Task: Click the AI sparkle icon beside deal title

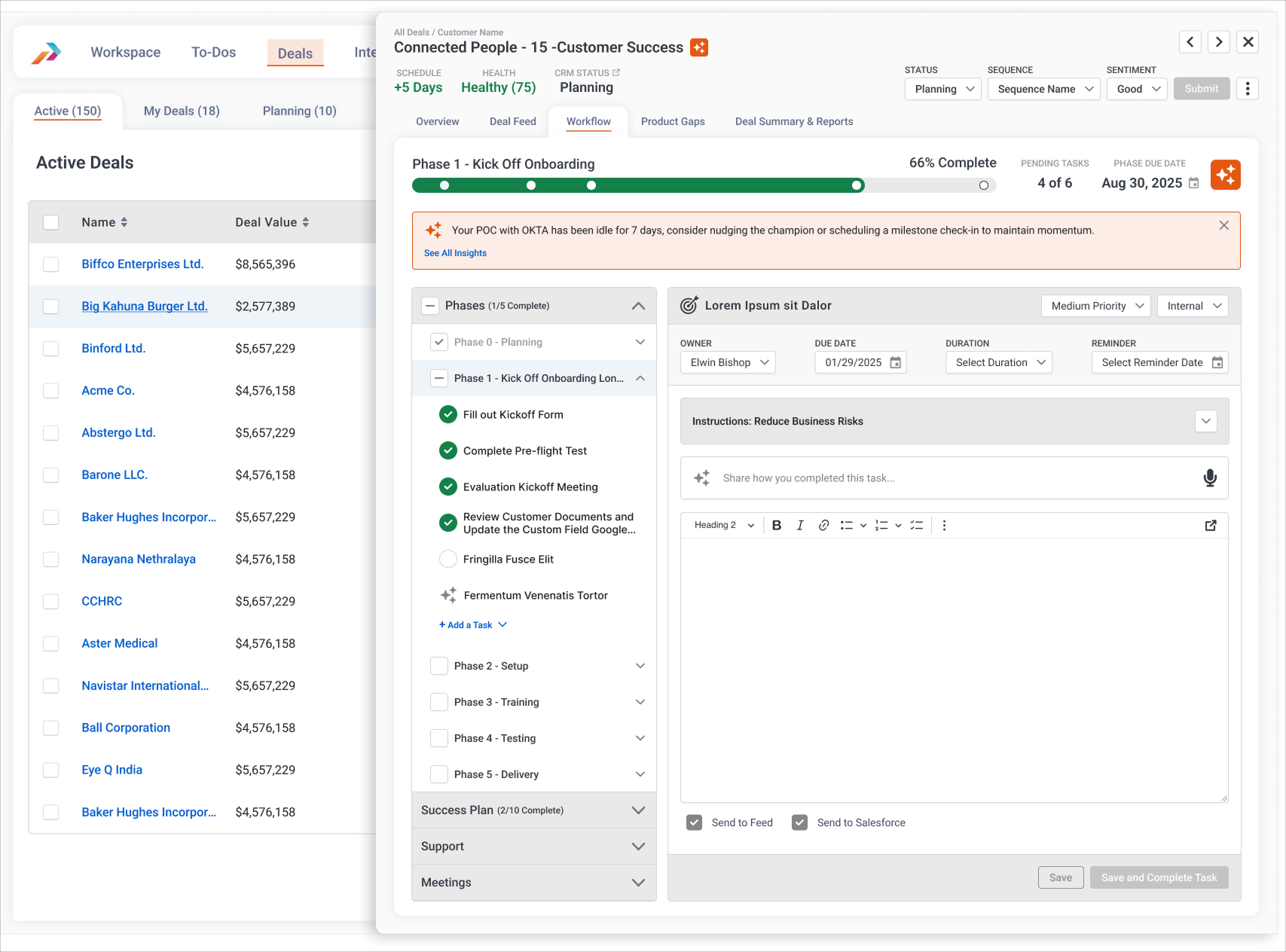Action: click(x=699, y=47)
